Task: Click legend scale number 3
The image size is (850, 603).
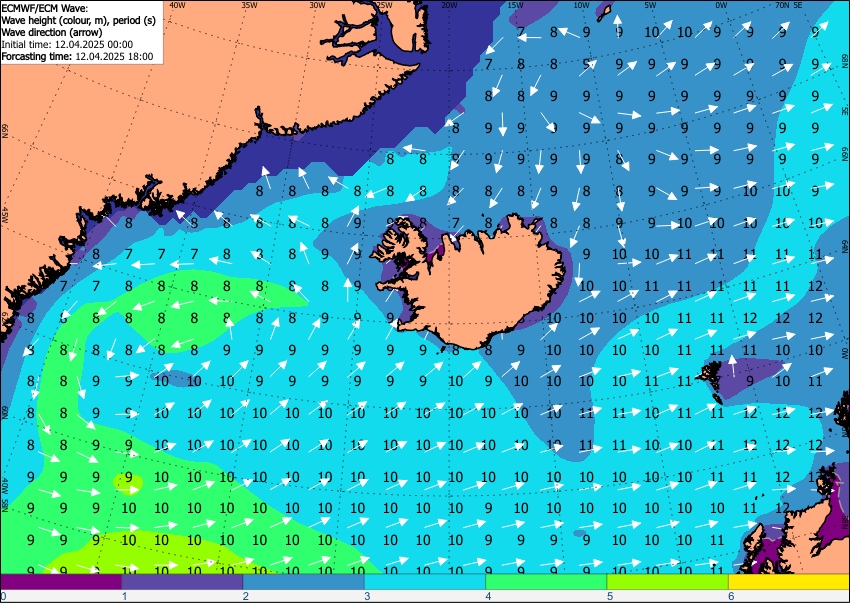Action: tap(367, 596)
